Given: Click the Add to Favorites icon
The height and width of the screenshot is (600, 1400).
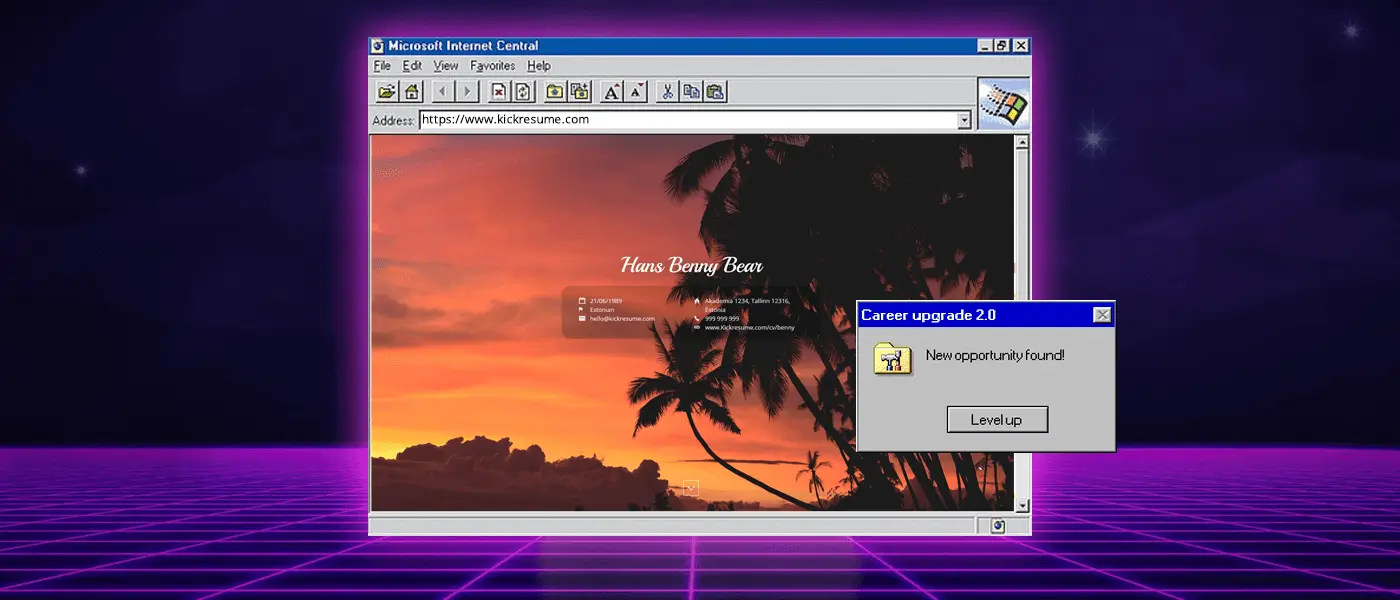Looking at the screenshot, I should pyautogui.click(x=579, y=92).
